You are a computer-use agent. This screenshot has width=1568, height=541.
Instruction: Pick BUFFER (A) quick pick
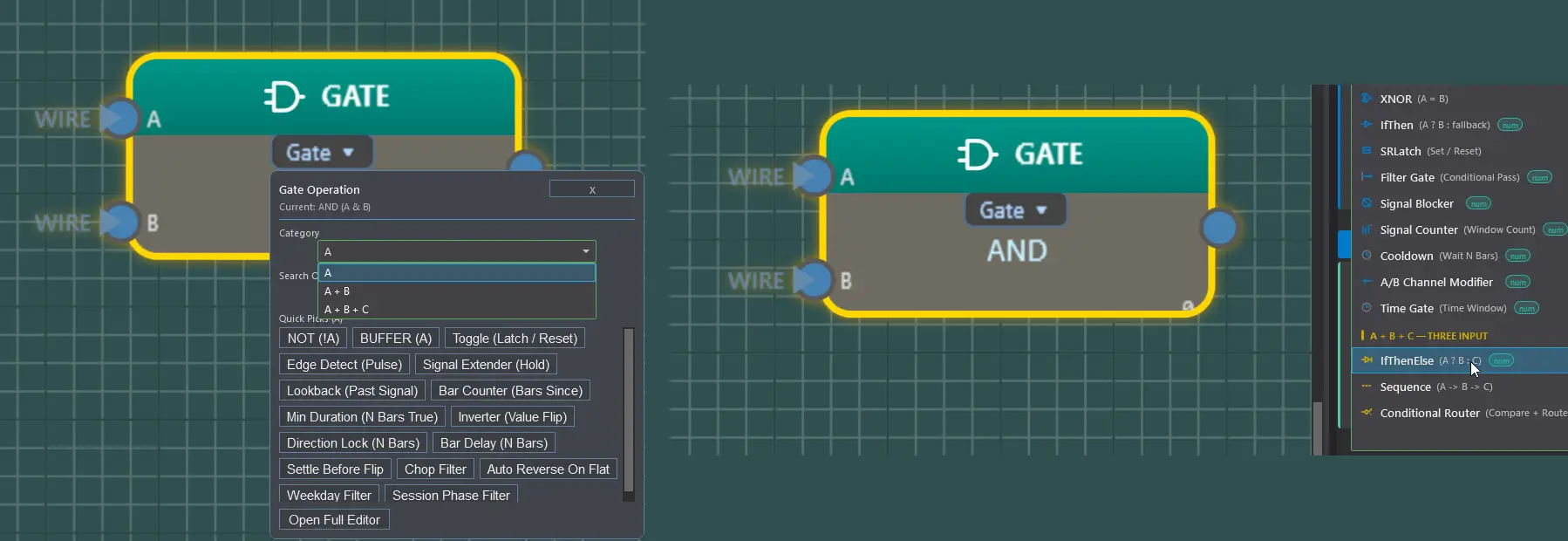tap(396, 339)
